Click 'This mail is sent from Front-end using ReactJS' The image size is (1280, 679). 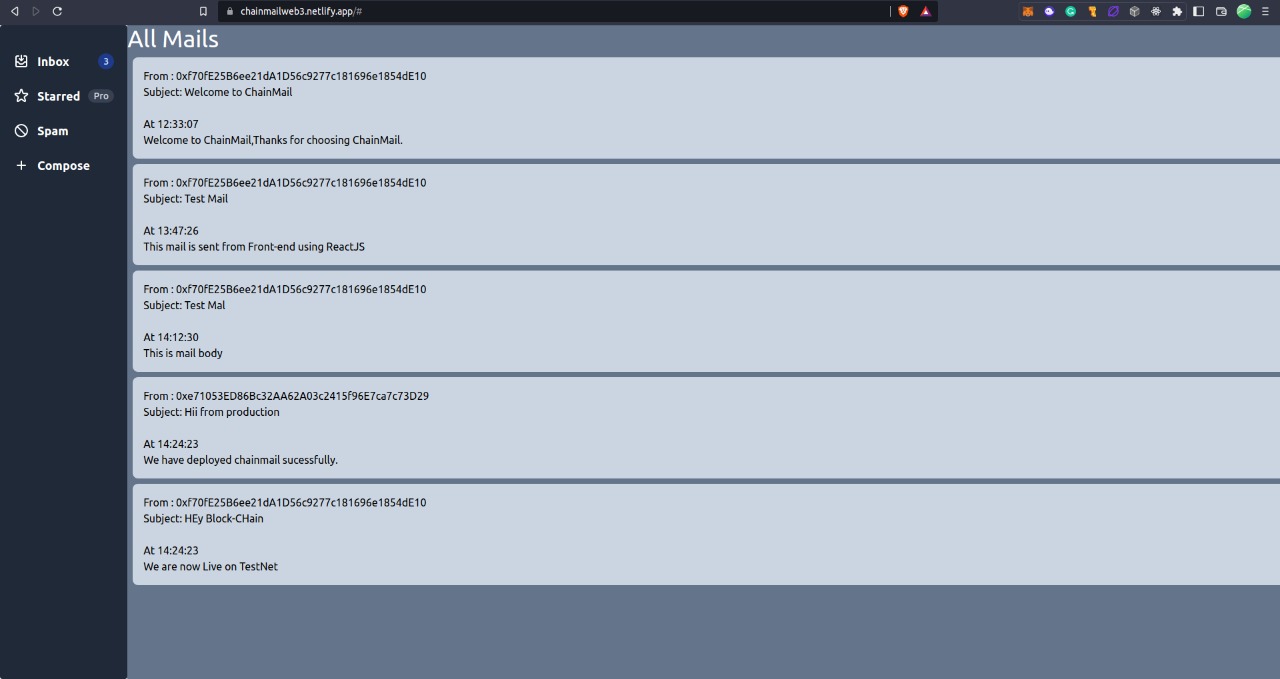(254, 247)
